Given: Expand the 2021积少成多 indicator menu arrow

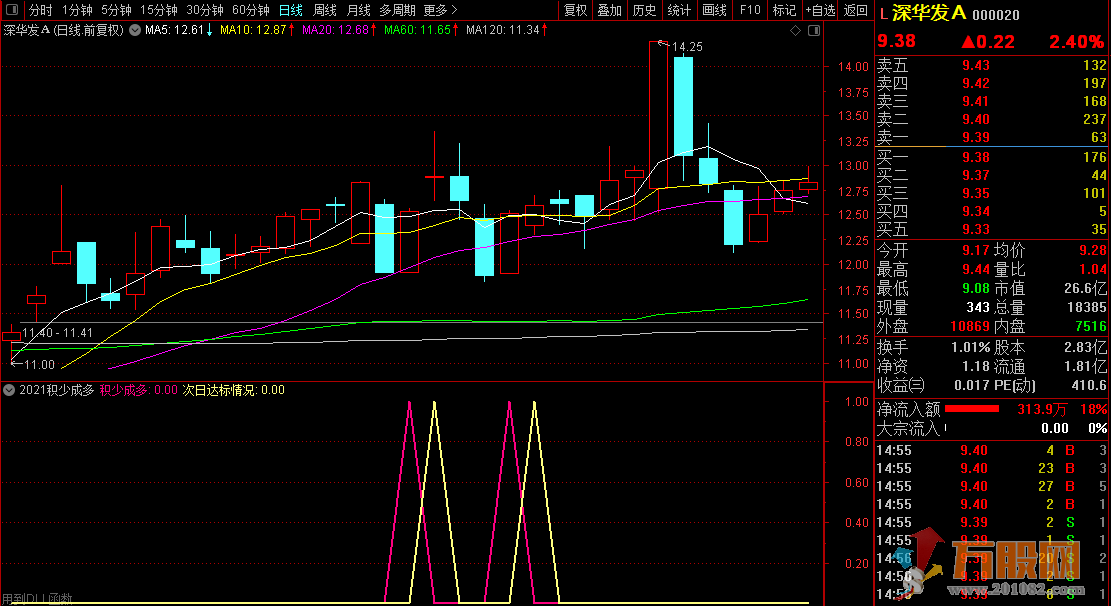Looking at the screenshot, I should (x=9, y=390).
